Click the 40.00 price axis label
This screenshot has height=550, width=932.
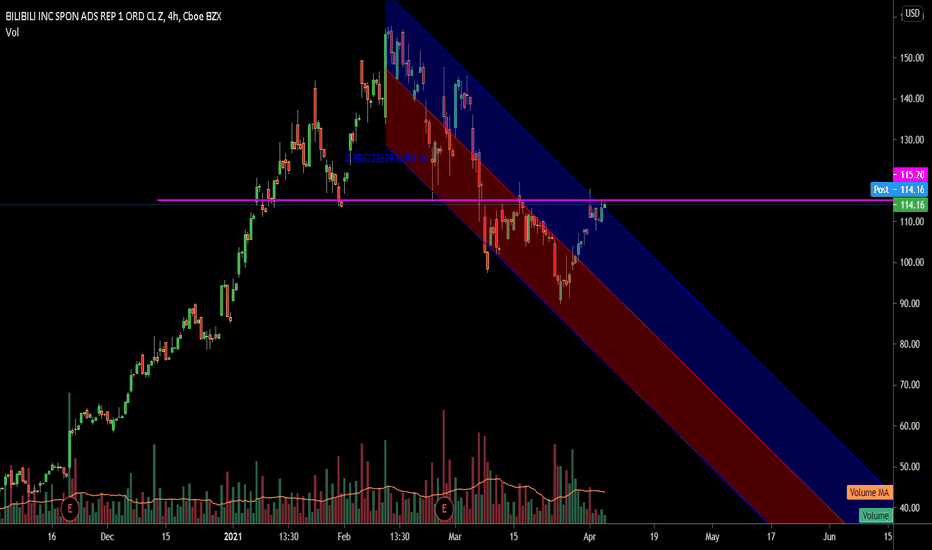point(912,508)
